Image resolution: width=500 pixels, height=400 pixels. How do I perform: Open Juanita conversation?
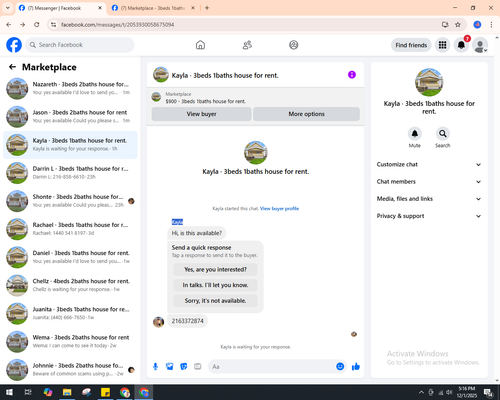click(x=70, y=313)
